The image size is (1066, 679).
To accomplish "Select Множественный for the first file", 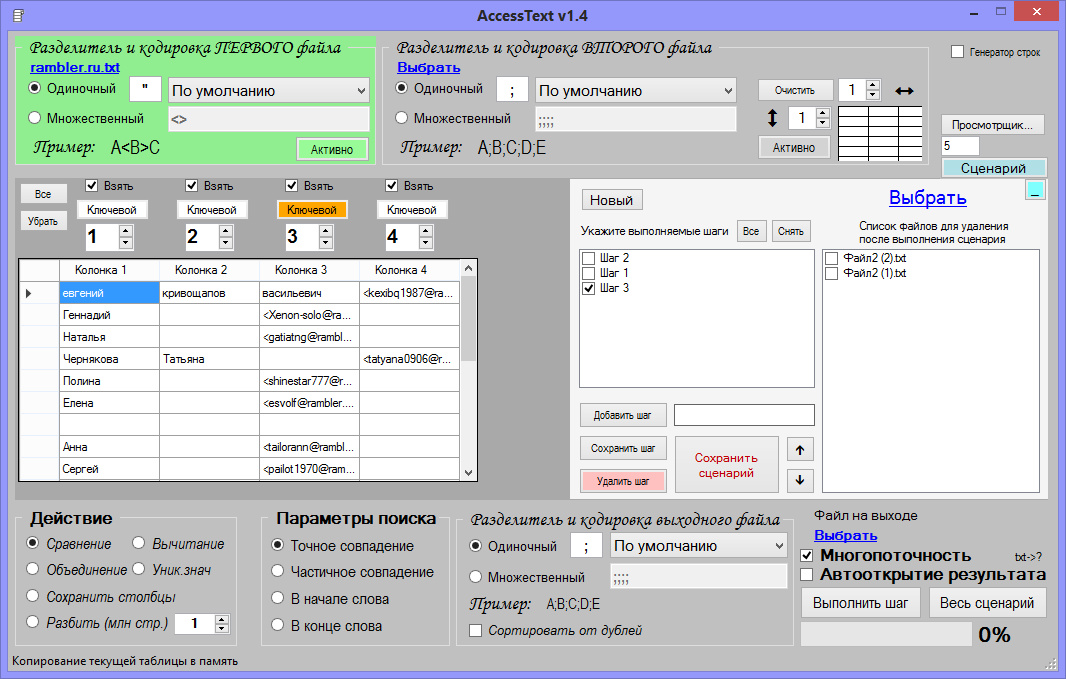I will click(35, 118).
